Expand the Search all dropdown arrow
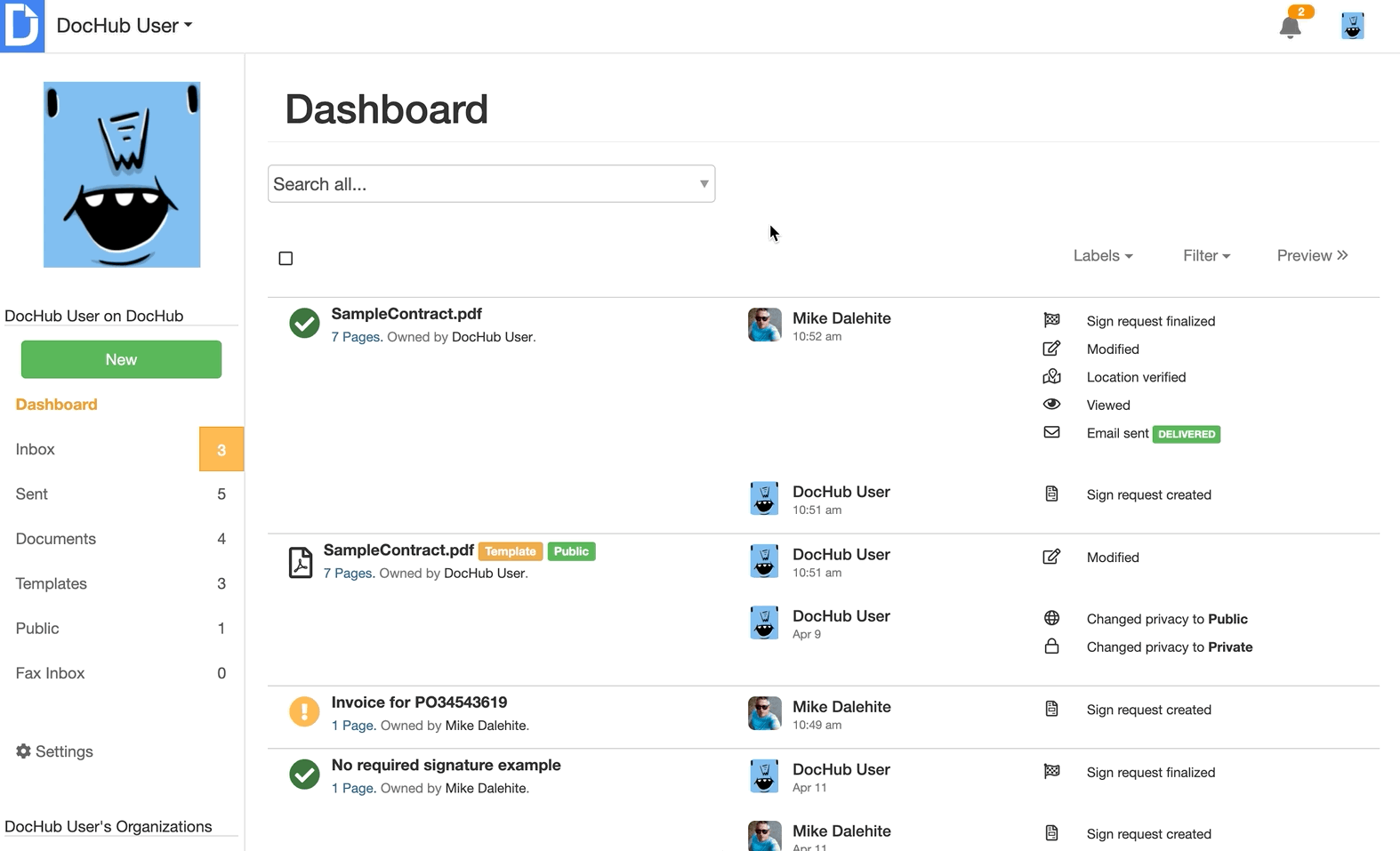 click(704, 184)
